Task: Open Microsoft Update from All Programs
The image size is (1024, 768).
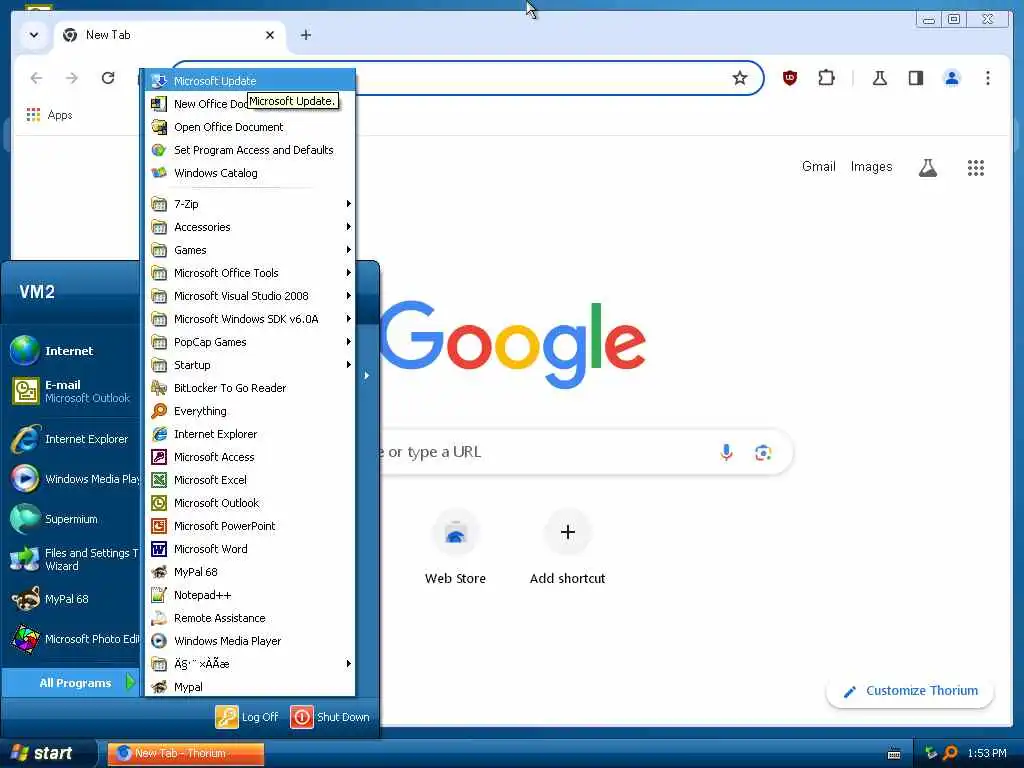Action: click(x=250, y=81)
